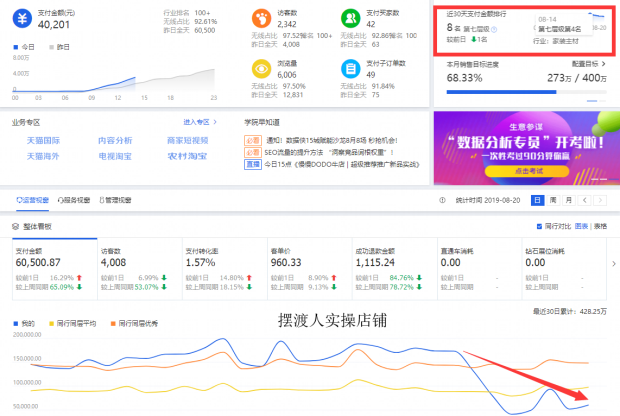
Task: Switch to the 服务视窗 tab
Action: (x=76, y=200)
